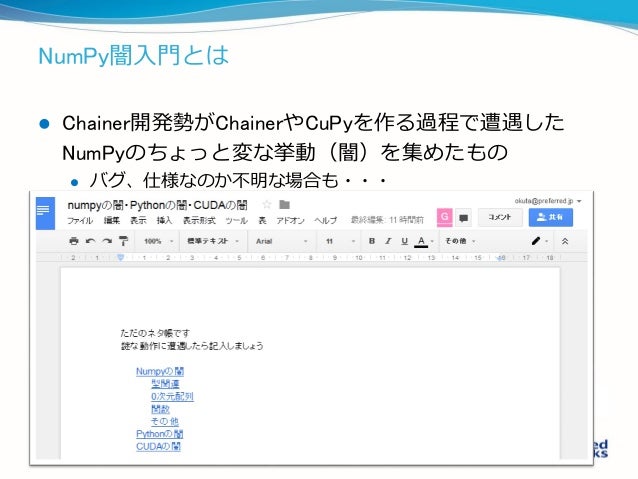Image resolution: width=638 pixels, height=479 pixels.
Task: Click the right indent marker on ruler
Action: (502, 258)
